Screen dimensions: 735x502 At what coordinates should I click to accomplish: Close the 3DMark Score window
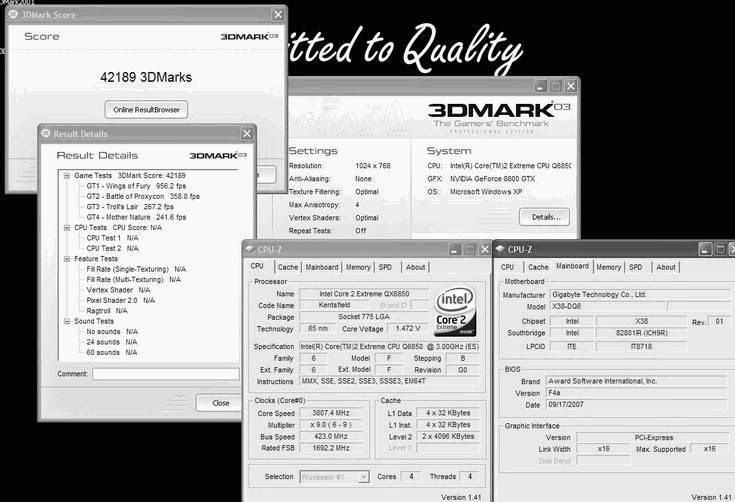(278, 15)
